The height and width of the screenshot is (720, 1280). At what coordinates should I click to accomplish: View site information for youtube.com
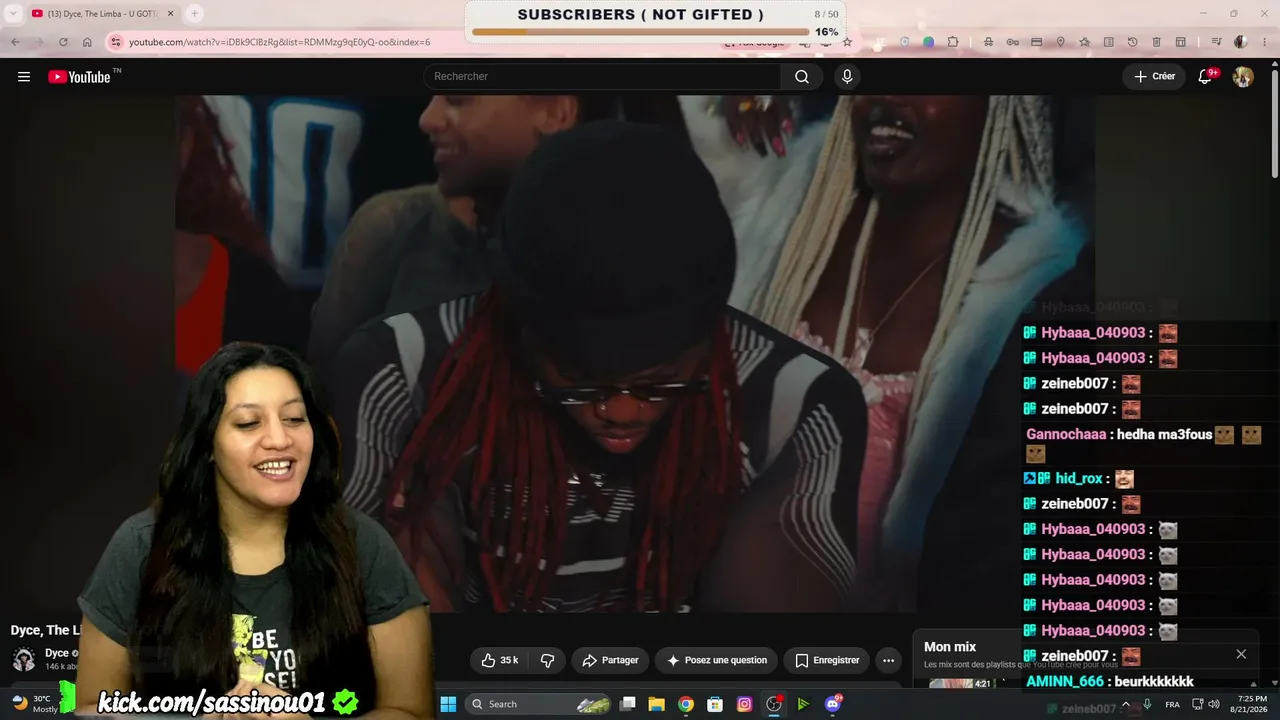click(116, 42)
